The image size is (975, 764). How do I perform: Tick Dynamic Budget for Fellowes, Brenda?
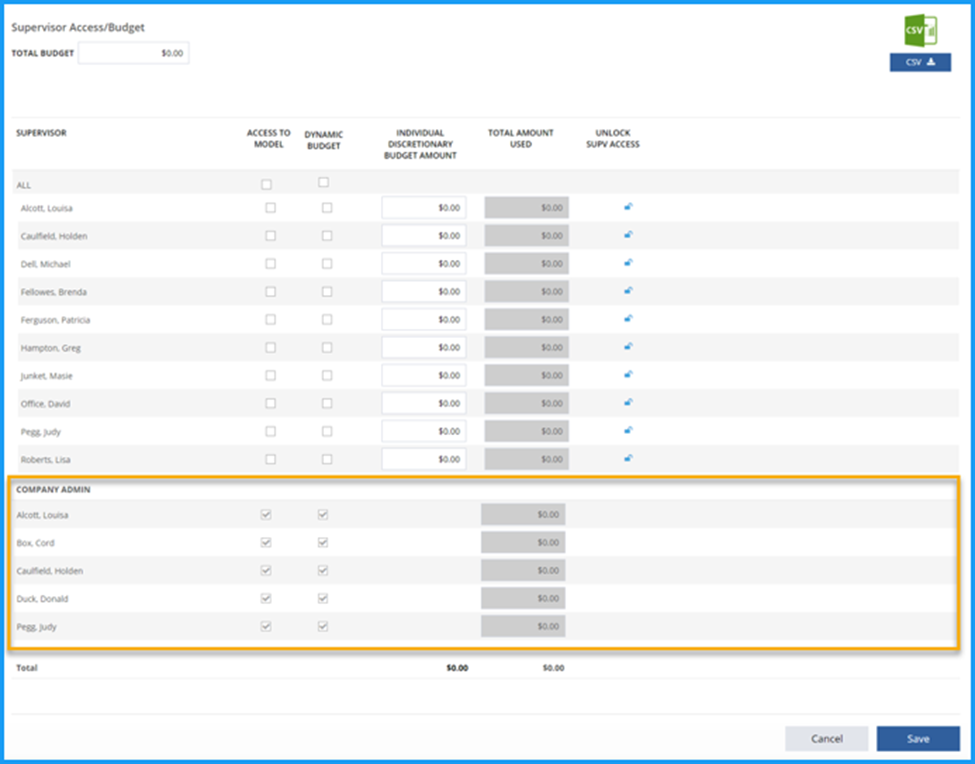[327, 292]
